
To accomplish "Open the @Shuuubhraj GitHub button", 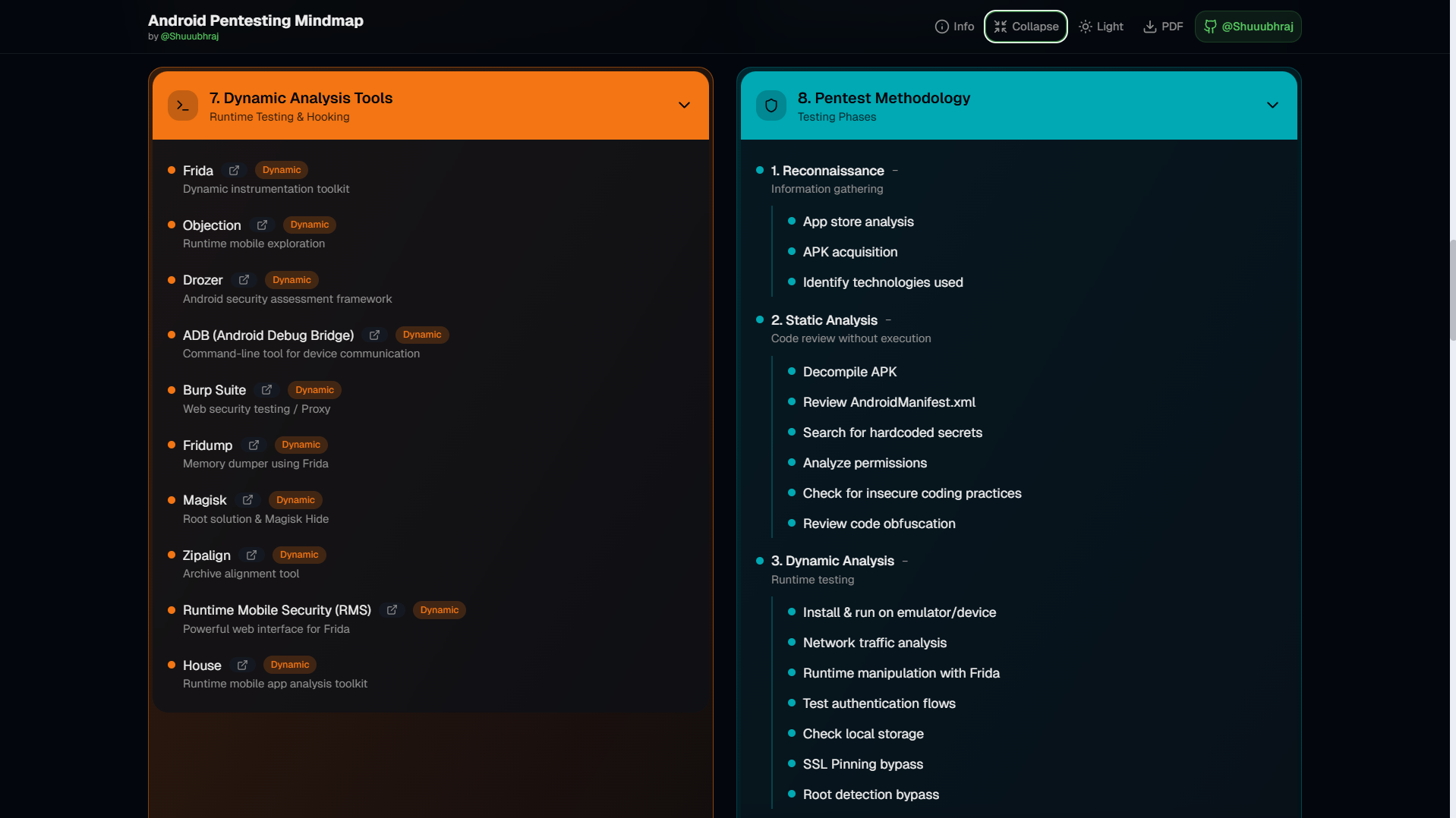I will [x=1248, y=27].
